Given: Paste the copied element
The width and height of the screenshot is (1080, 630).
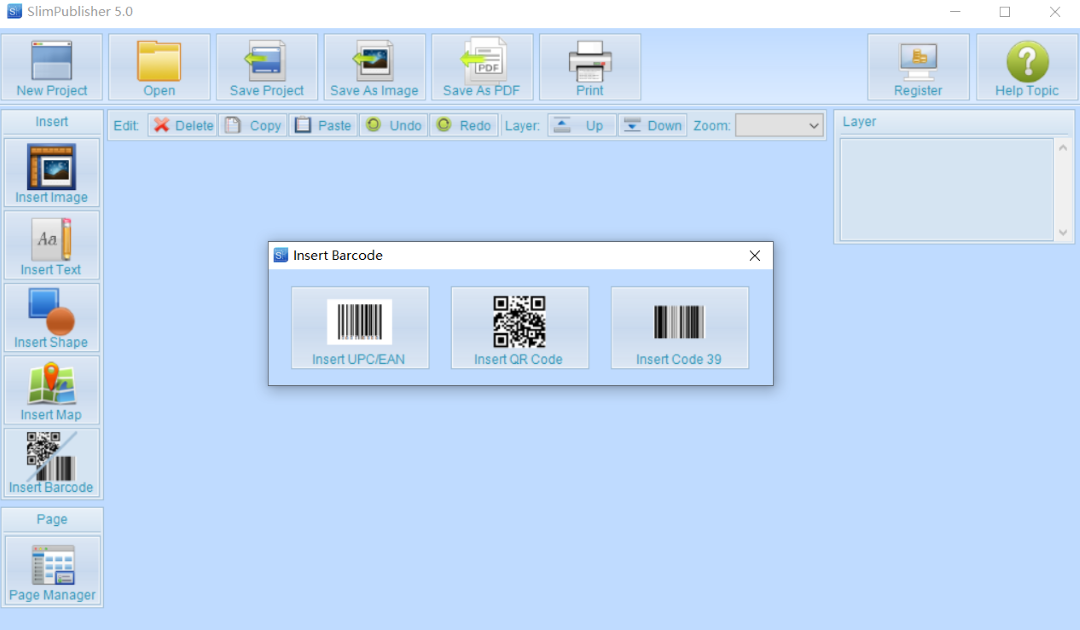Looking at the screenshot, I should click(x=322, y=124).
